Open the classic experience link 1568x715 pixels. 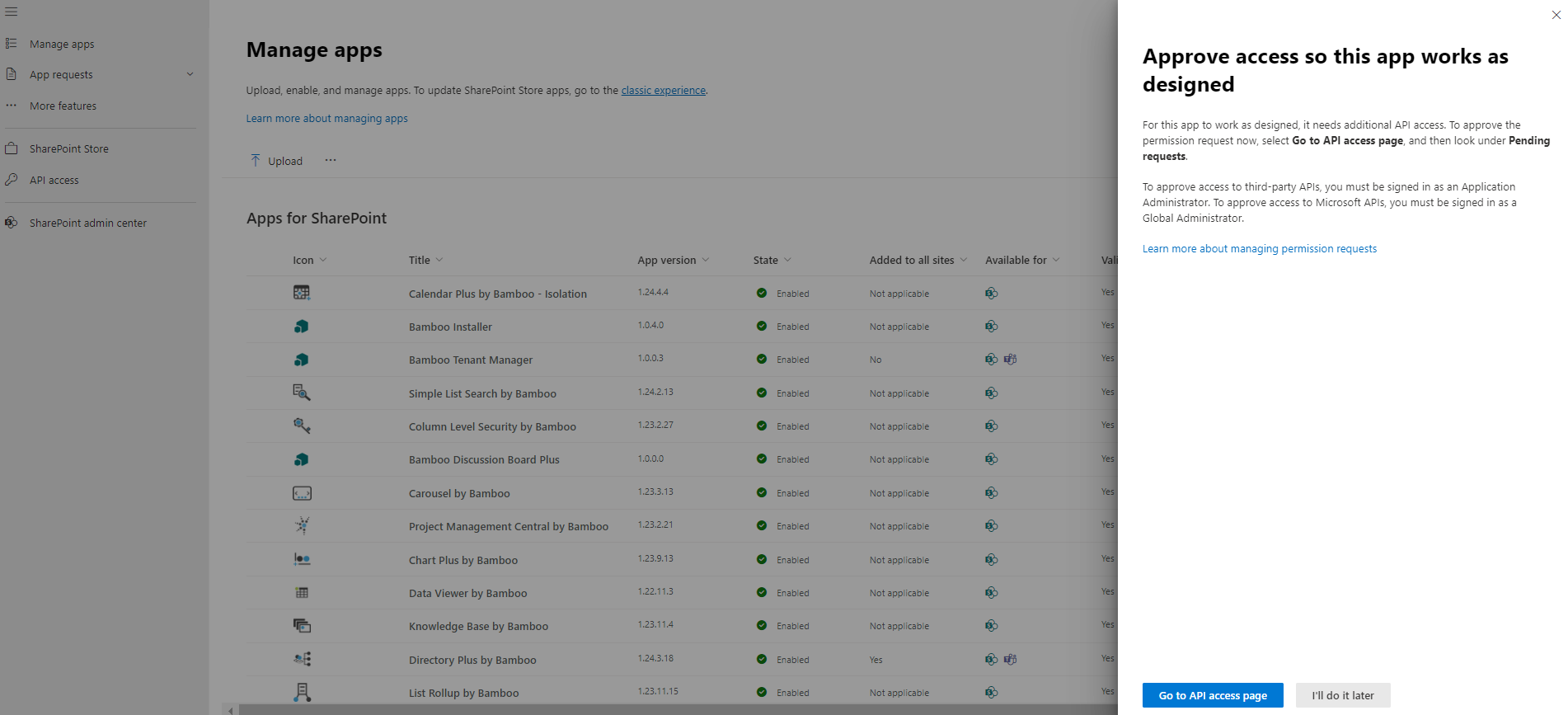(x=664, y=91)
